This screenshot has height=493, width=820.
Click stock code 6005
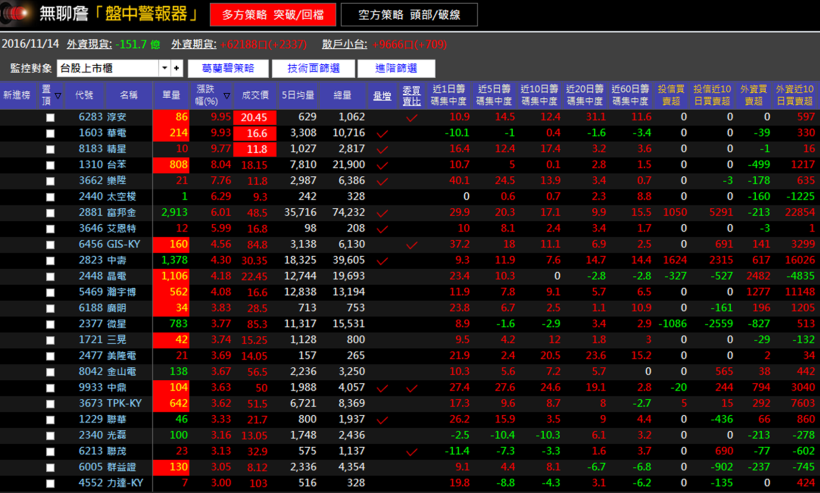pyautogui.click(x=91, y=467)
